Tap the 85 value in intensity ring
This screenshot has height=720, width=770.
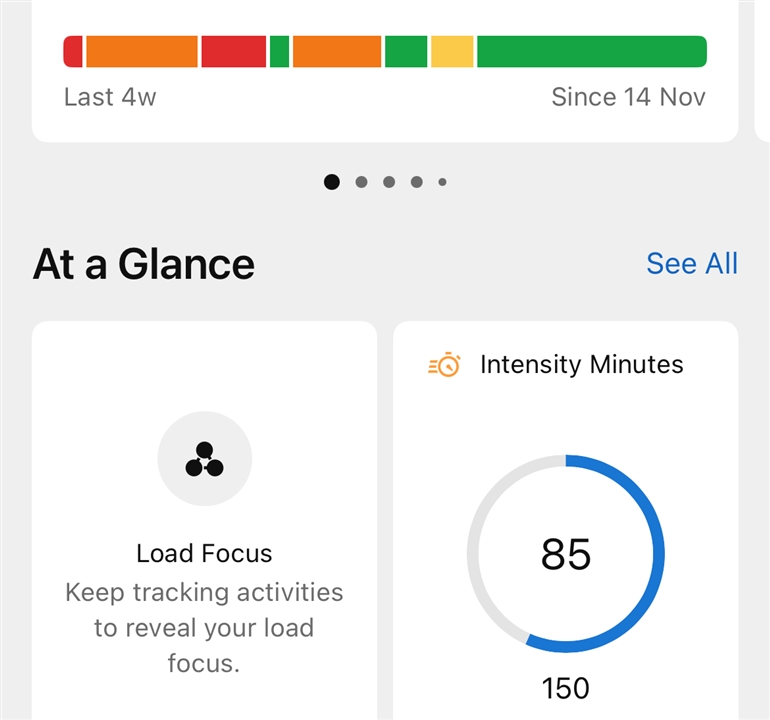click(x=566, y=554)
